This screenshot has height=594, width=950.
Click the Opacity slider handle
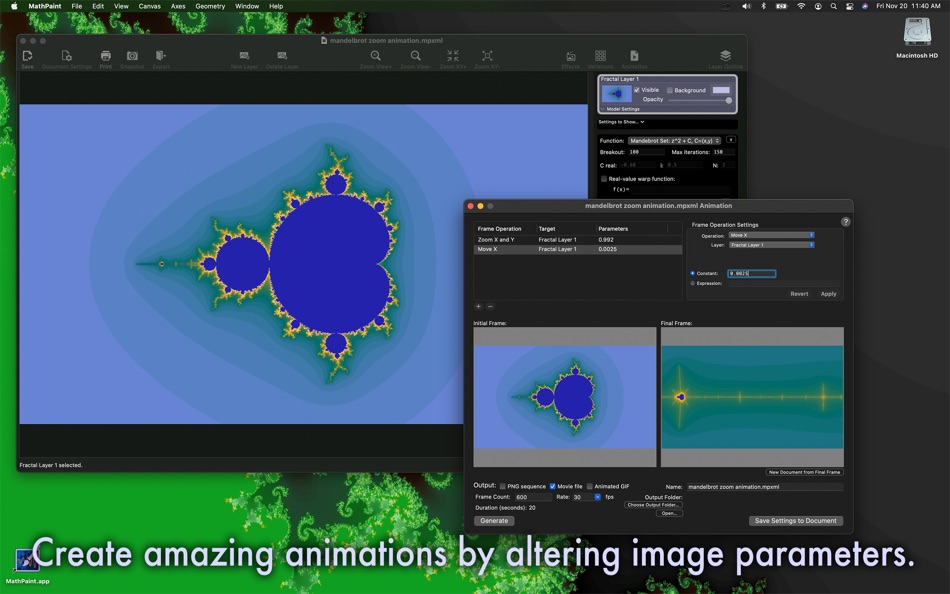tap(729, 100)
